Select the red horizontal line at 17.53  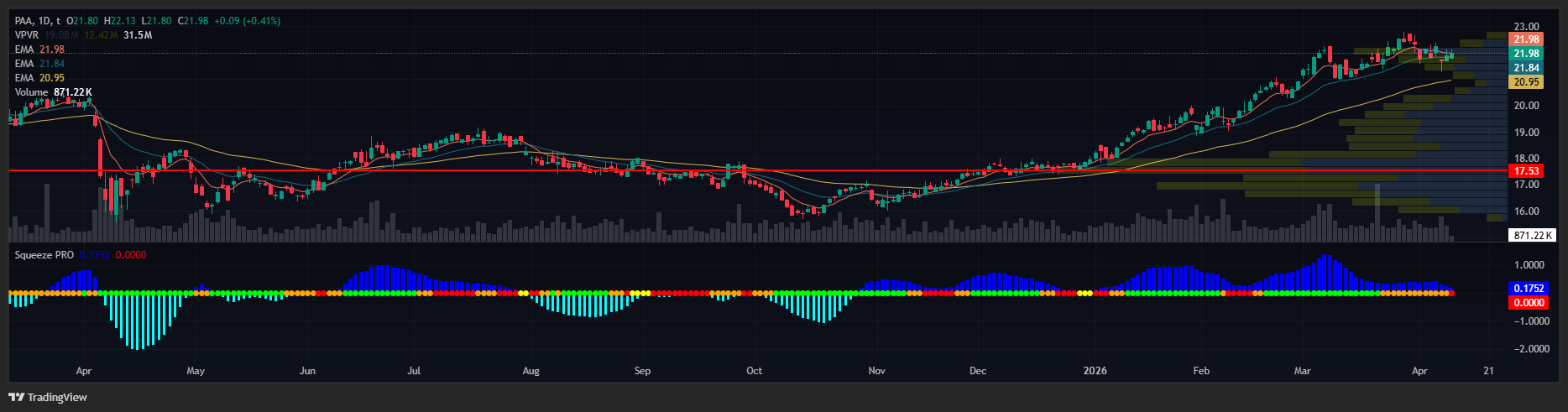(588, 170)
